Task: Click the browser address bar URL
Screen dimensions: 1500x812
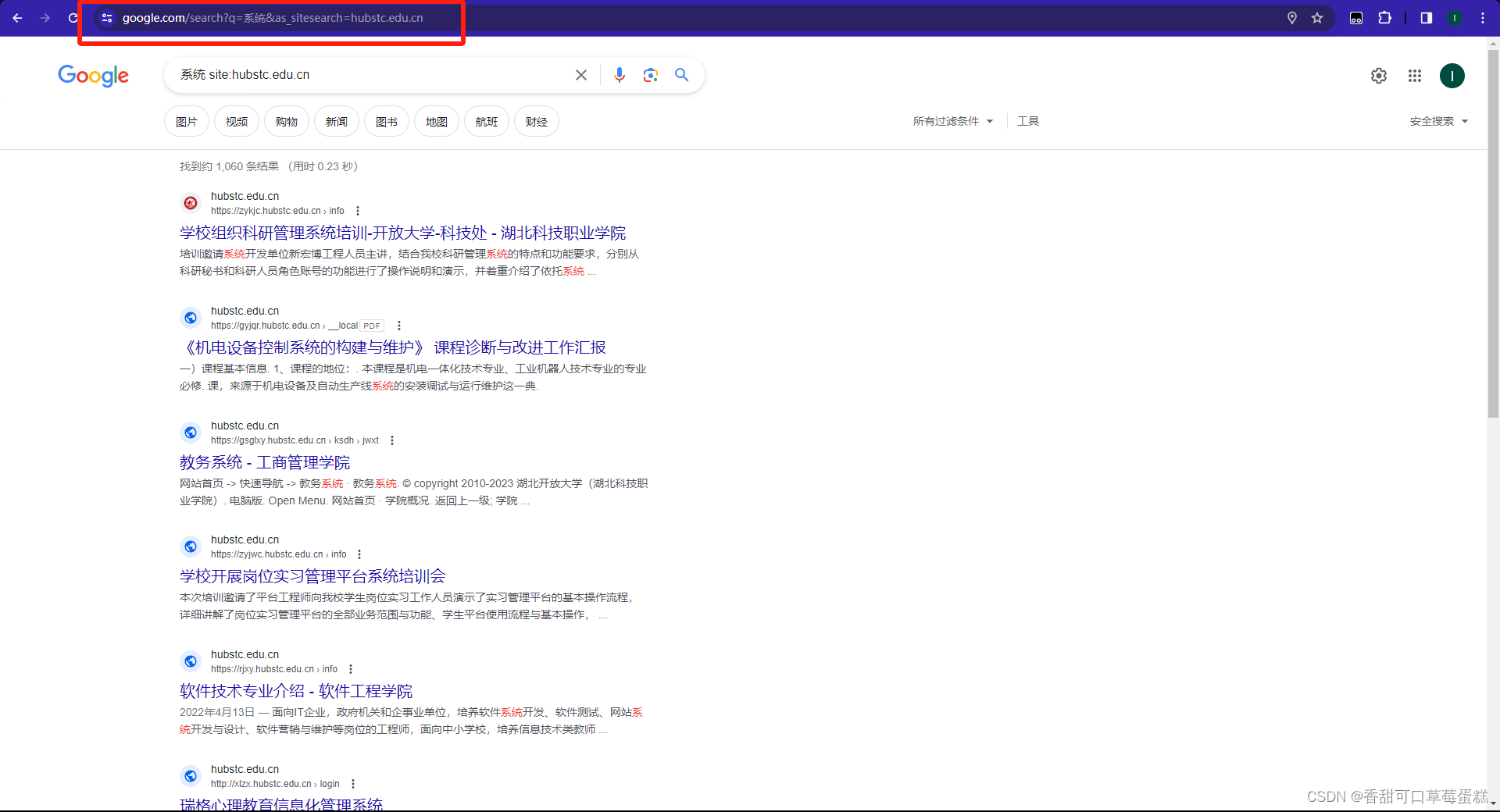Action: click(x=273, y=18)
